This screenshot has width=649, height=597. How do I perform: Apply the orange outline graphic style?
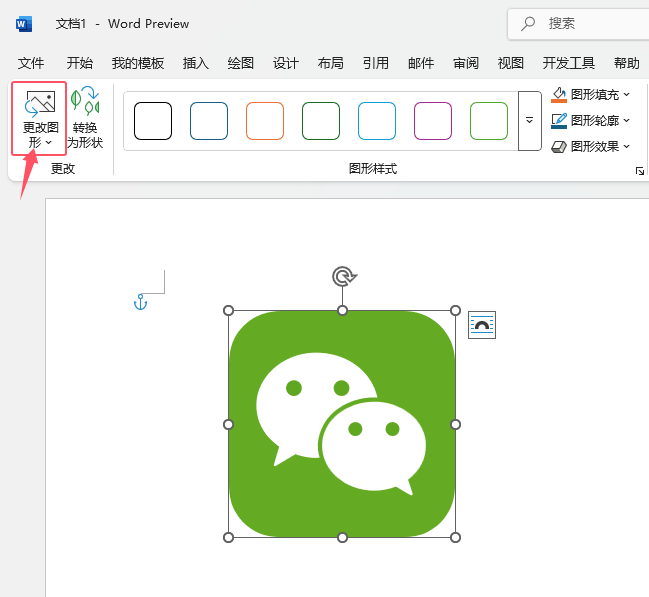tap(265, 121)
